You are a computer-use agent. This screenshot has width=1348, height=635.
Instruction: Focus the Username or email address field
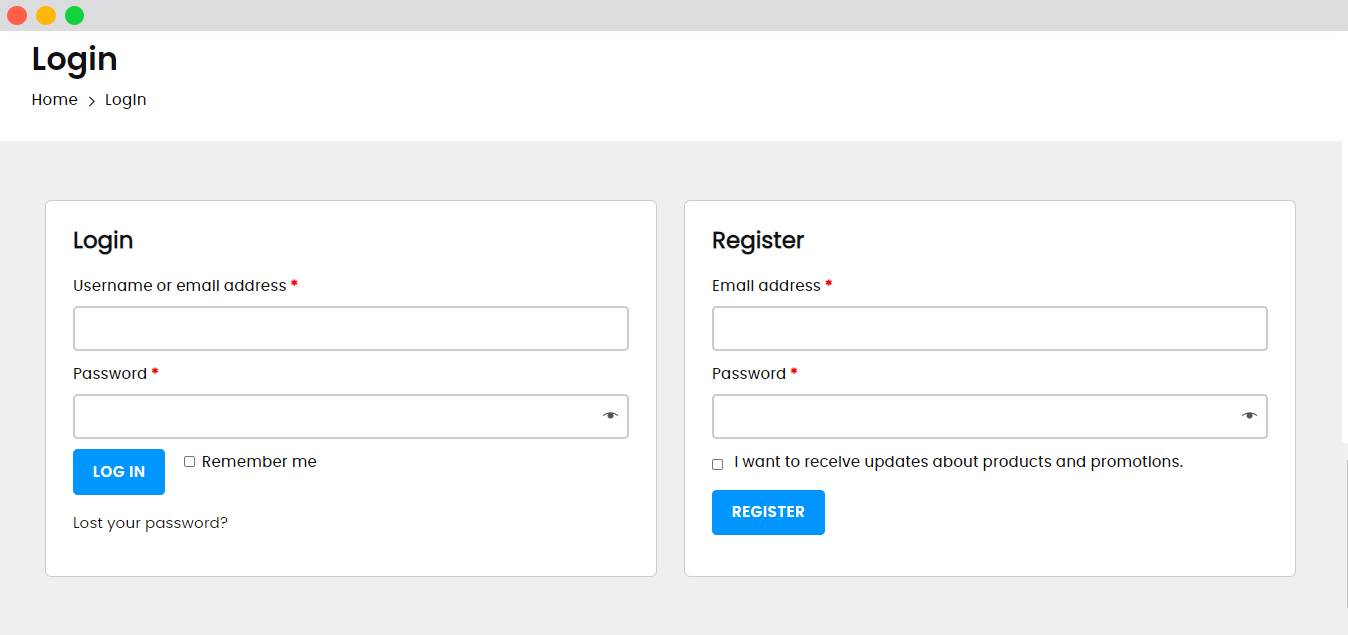pyautogui.click(x=351, y=329)
